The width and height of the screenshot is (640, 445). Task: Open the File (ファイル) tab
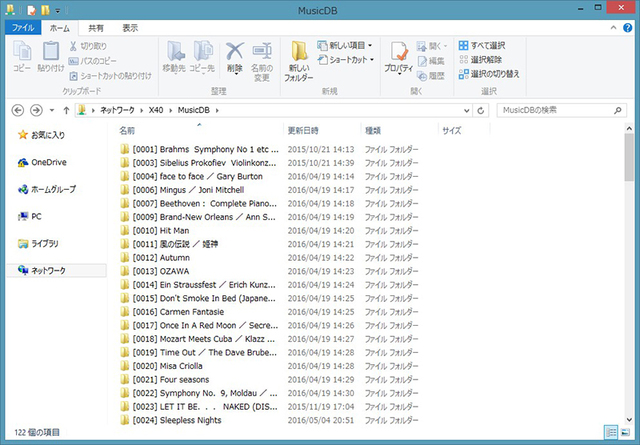(23, 28)
